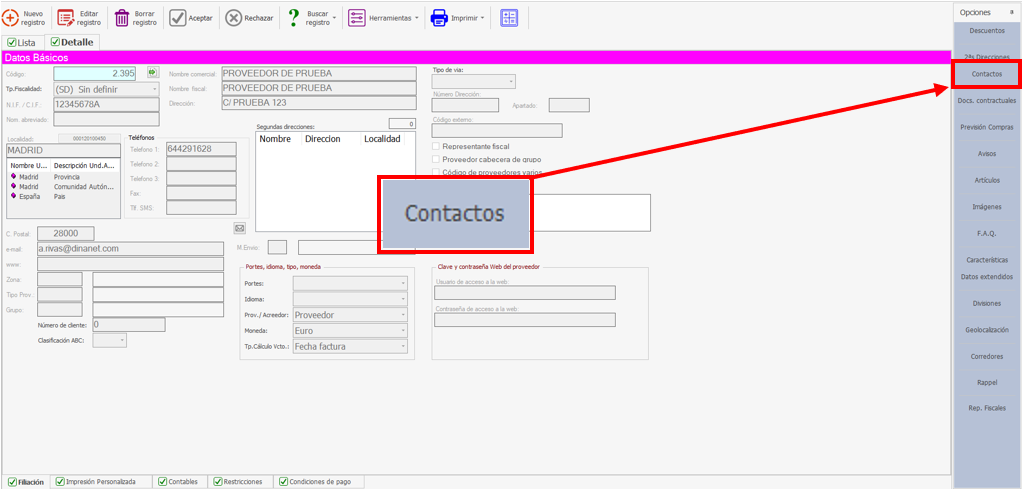The width and height of the screenshot is (1022, 489).
Task: Tick the Código de proveedores varios checkbox
Action: (x=436, y=172)
